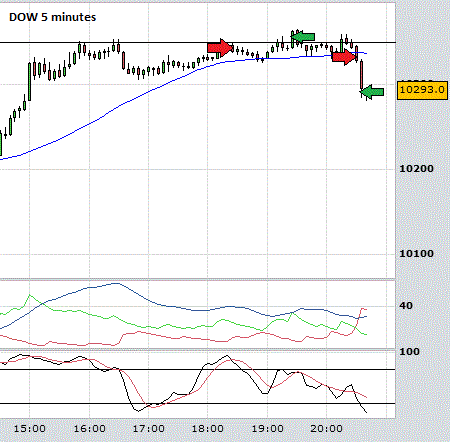Screen dimensions: 450x442
Task: Click the 19:00 time axis label
Action: pos(267,429)
